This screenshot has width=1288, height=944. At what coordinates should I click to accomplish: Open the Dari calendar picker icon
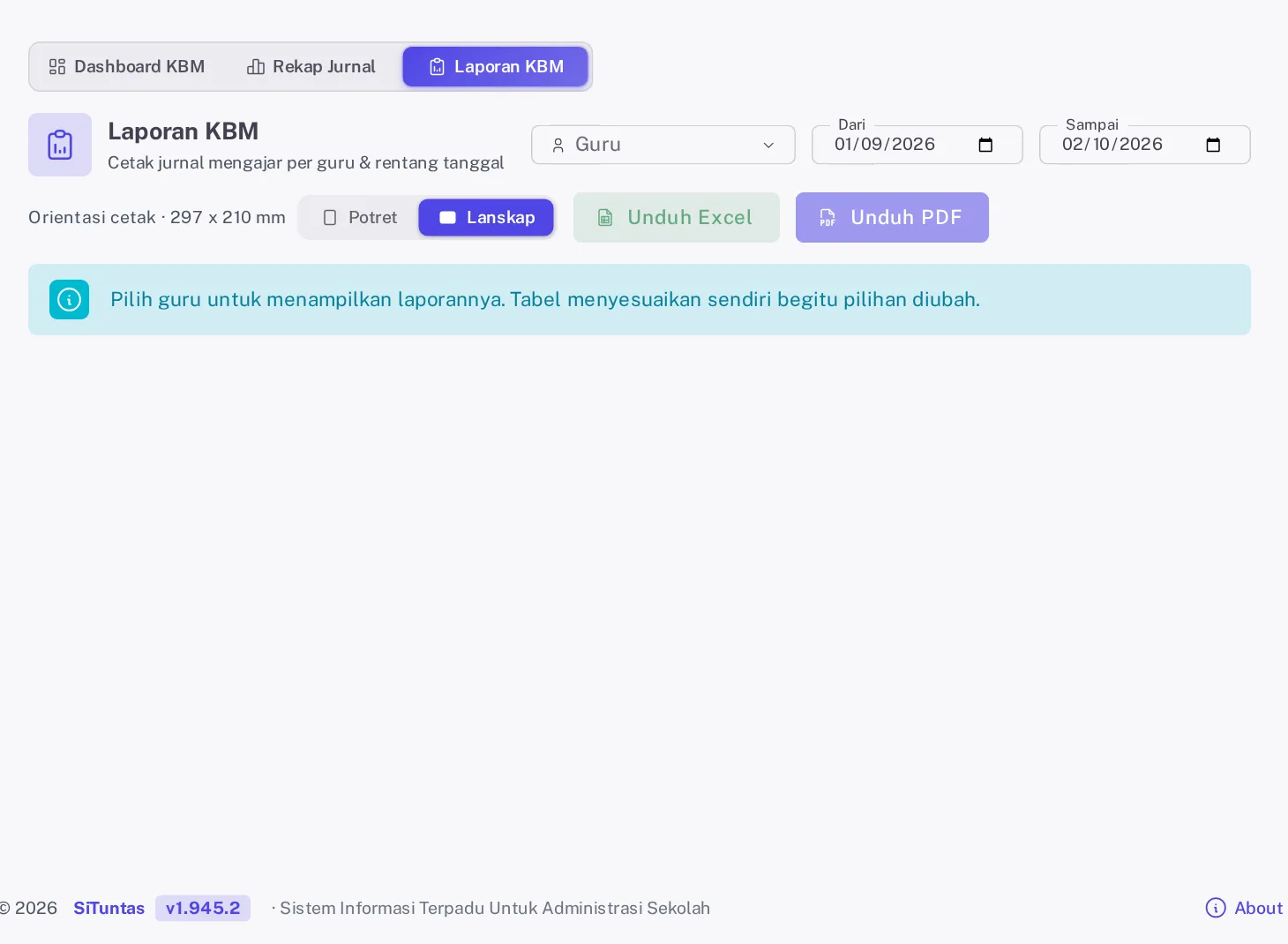click(x=985, y=145)
